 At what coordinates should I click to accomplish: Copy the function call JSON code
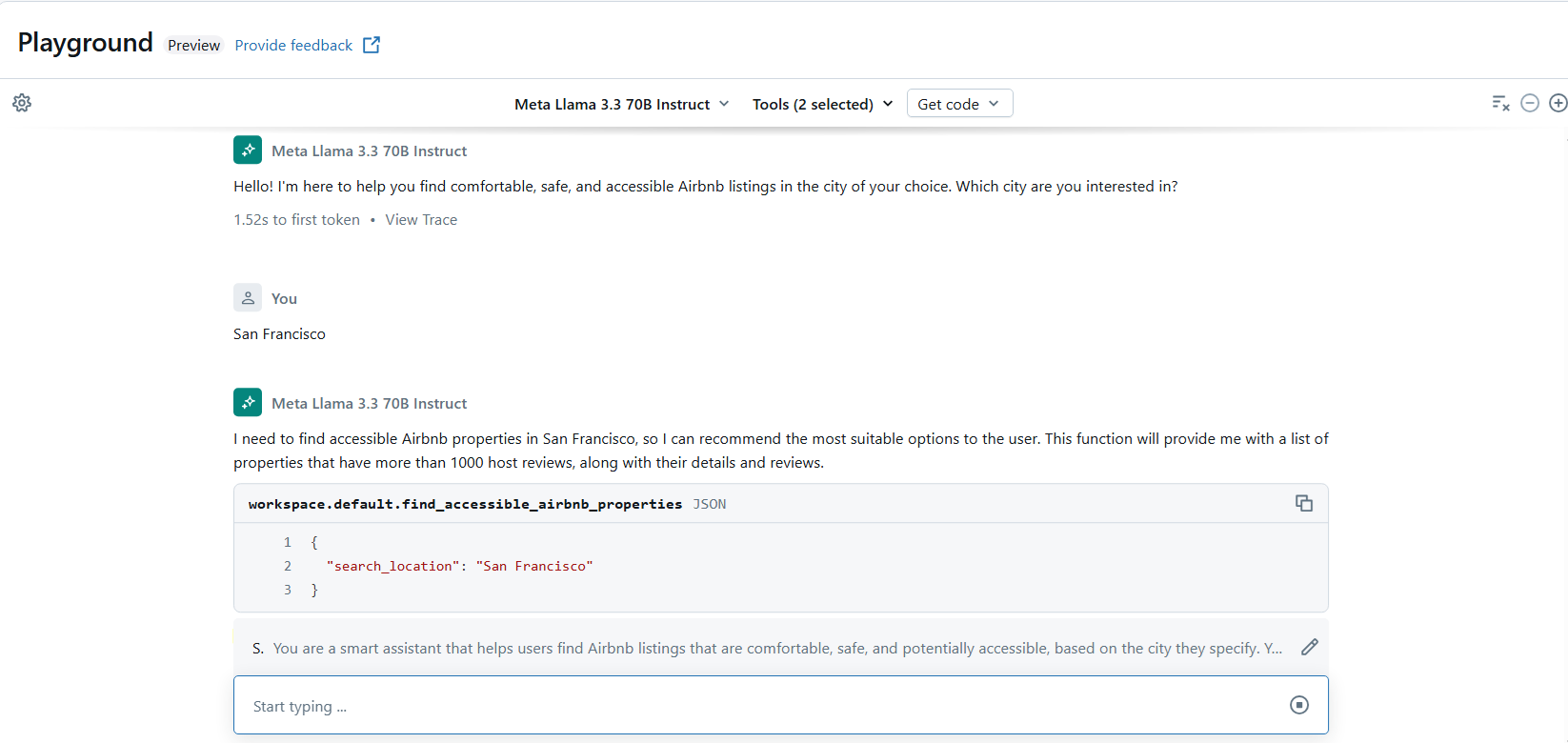tap(1304, 503)
